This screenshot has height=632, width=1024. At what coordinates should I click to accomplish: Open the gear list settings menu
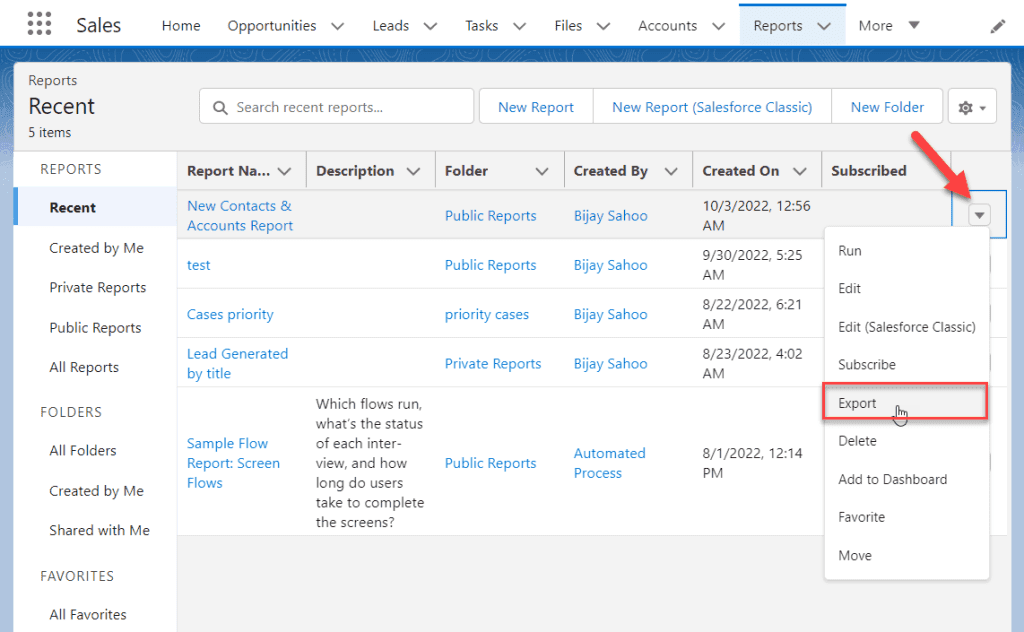pyautogui.click(x=972, y=107)
